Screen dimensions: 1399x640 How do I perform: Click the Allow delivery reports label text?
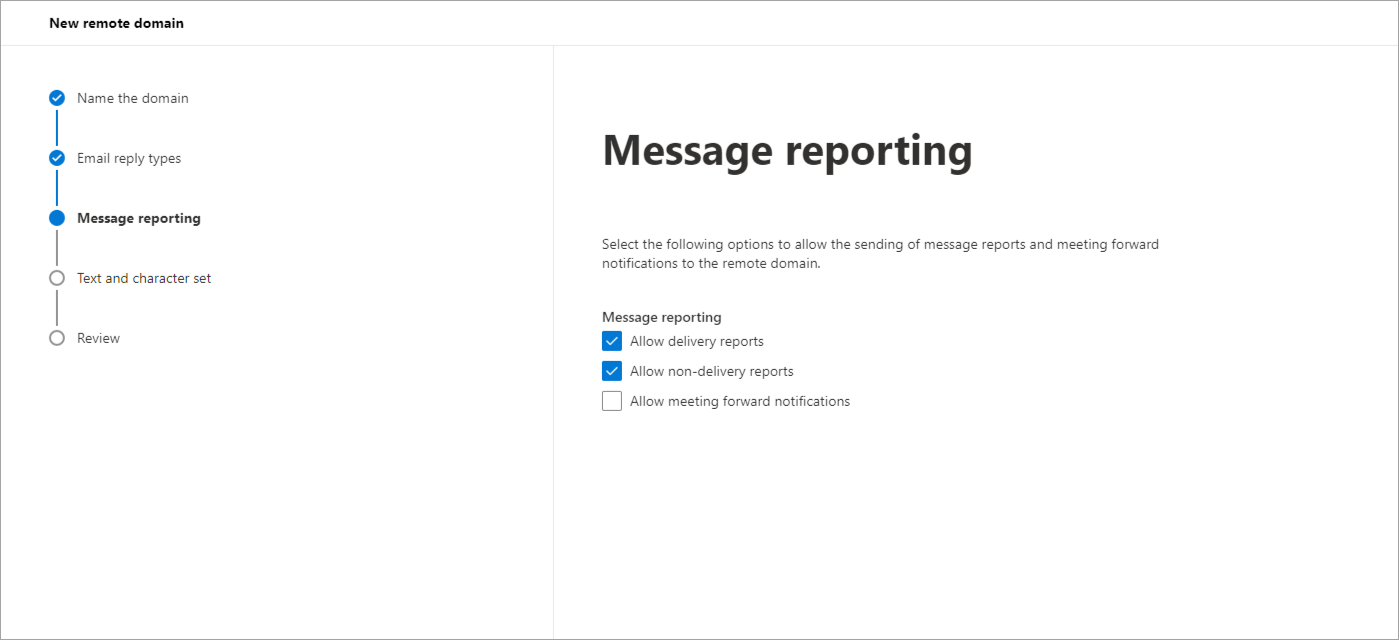(696, 341)
